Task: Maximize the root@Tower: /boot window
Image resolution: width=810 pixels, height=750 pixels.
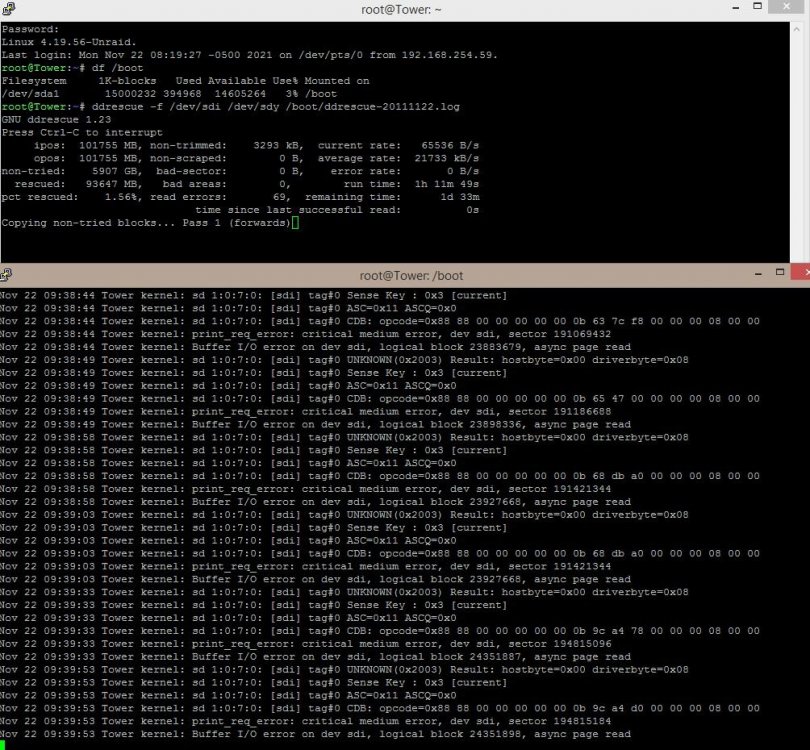Action: pyautogui.click(x=780, y=272)
